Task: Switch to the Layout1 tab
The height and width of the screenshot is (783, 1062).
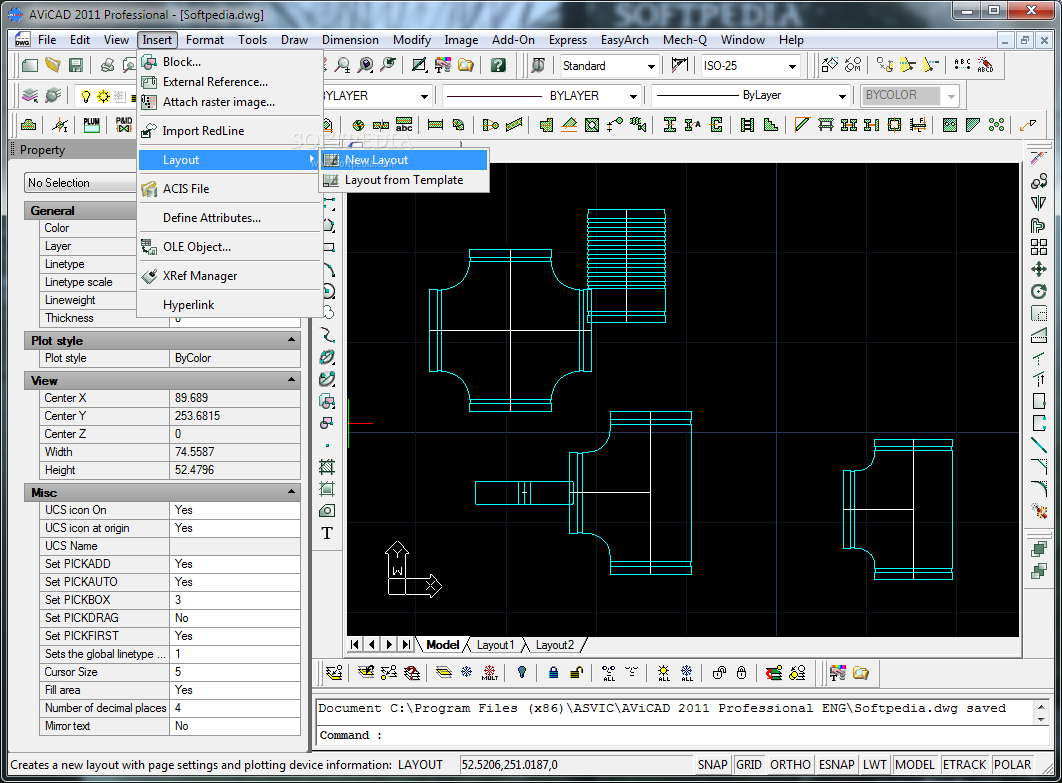Action: 496,645
